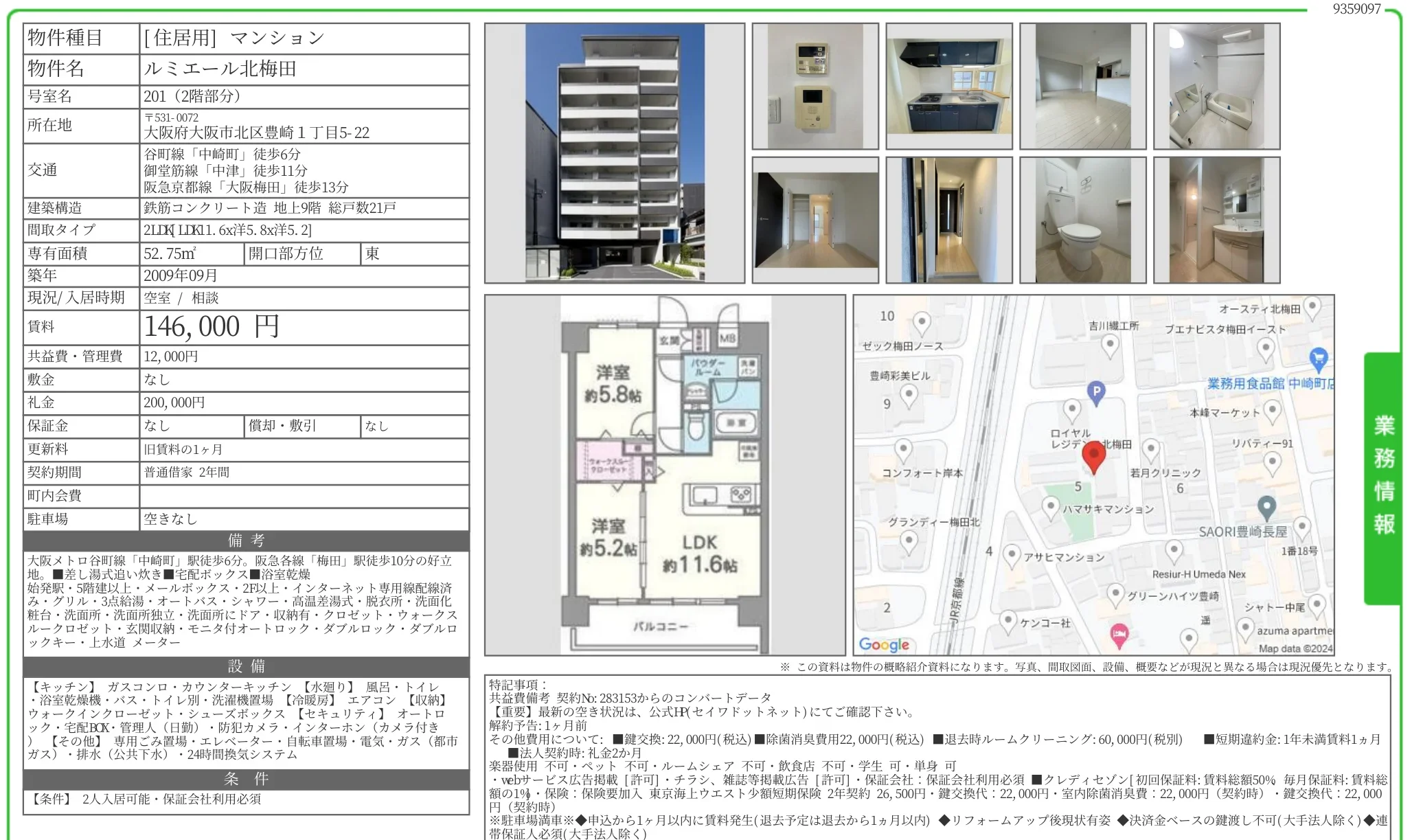Open the building exterior photo
1412x840 pixels.
(614, 153)
